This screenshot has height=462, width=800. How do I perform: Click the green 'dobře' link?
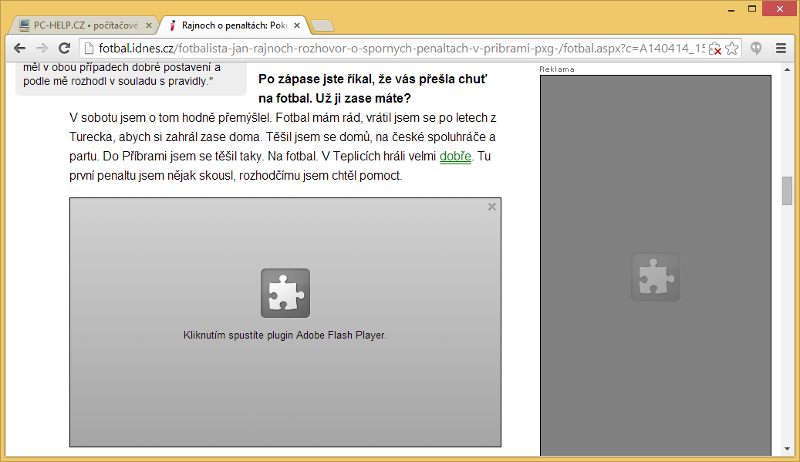pos(455,156)
